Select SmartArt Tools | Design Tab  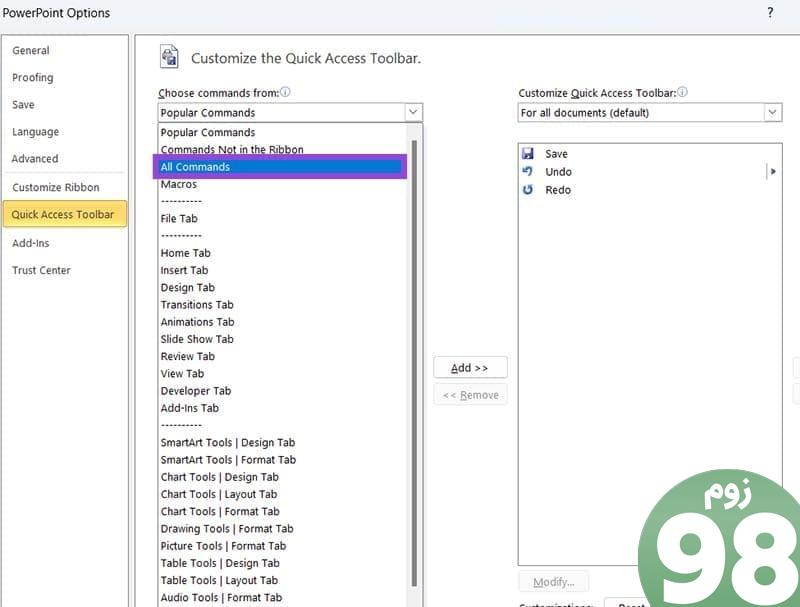283,443
